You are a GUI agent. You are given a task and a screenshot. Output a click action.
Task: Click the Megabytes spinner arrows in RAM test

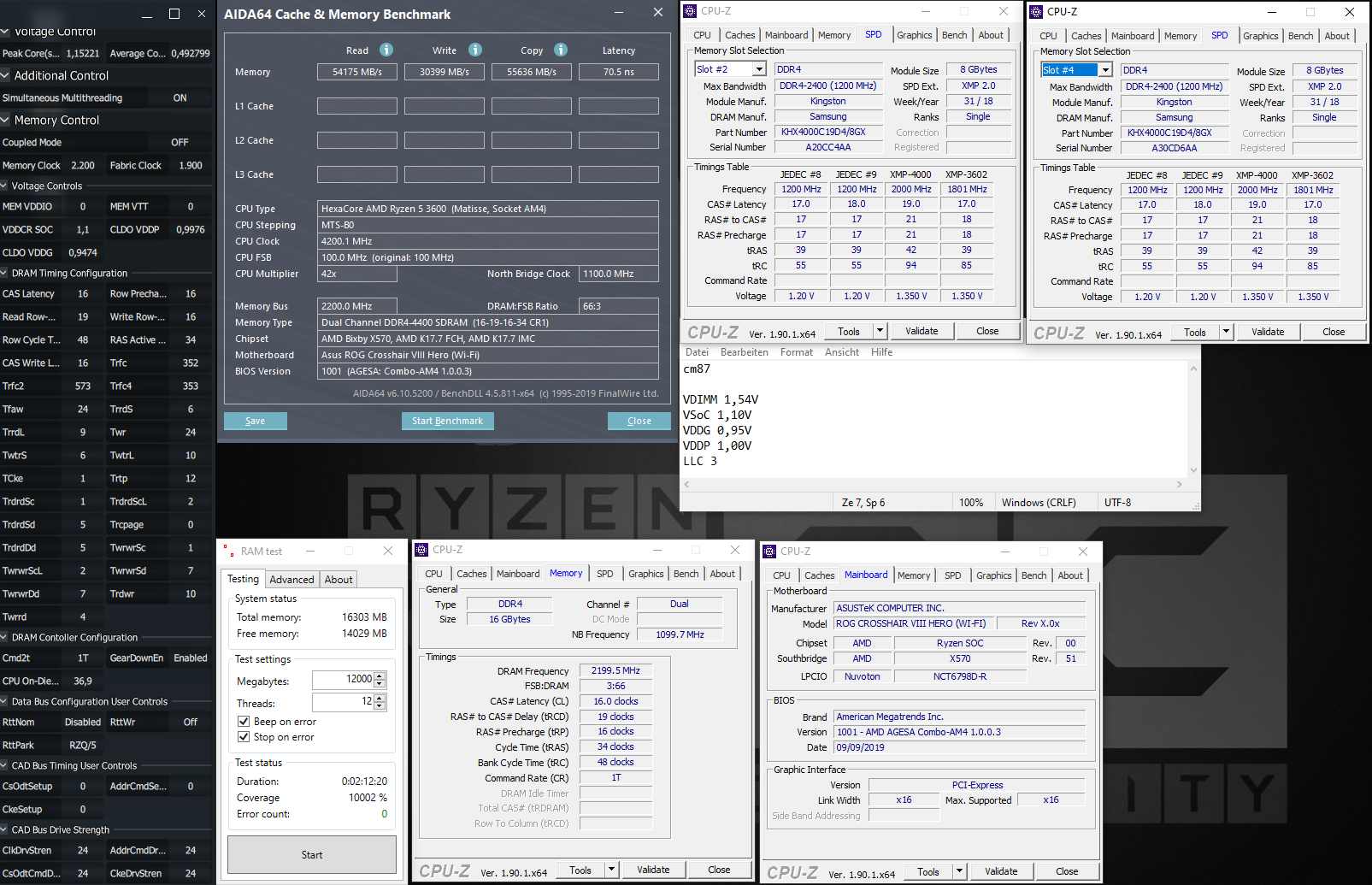click(380, 680)
